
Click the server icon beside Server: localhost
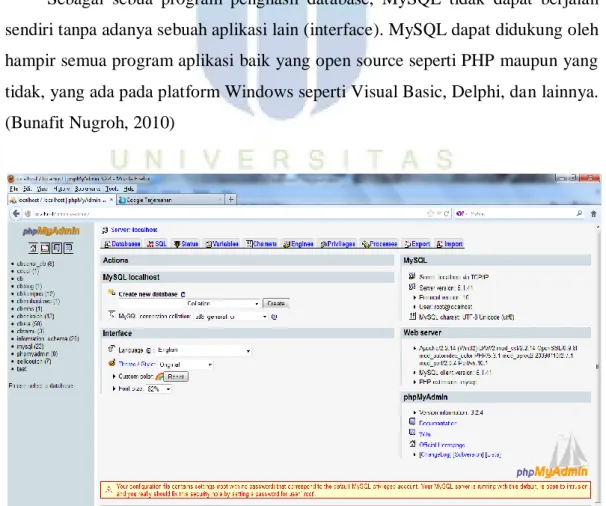click(105, 230)
